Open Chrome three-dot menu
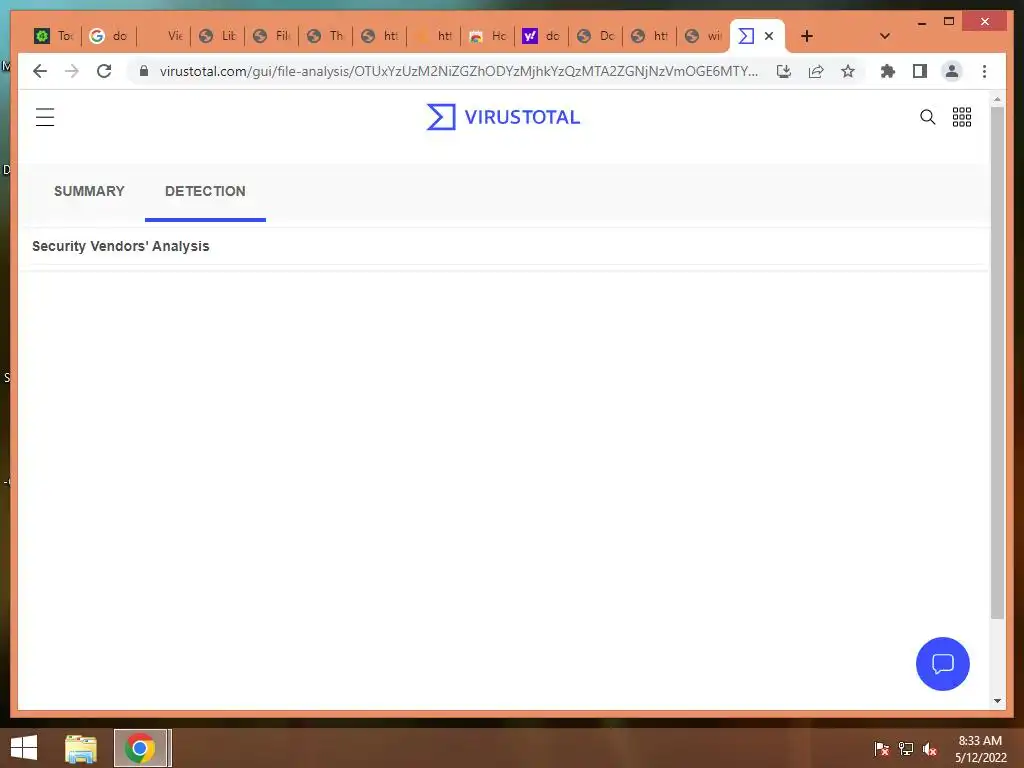 [984, 71]
